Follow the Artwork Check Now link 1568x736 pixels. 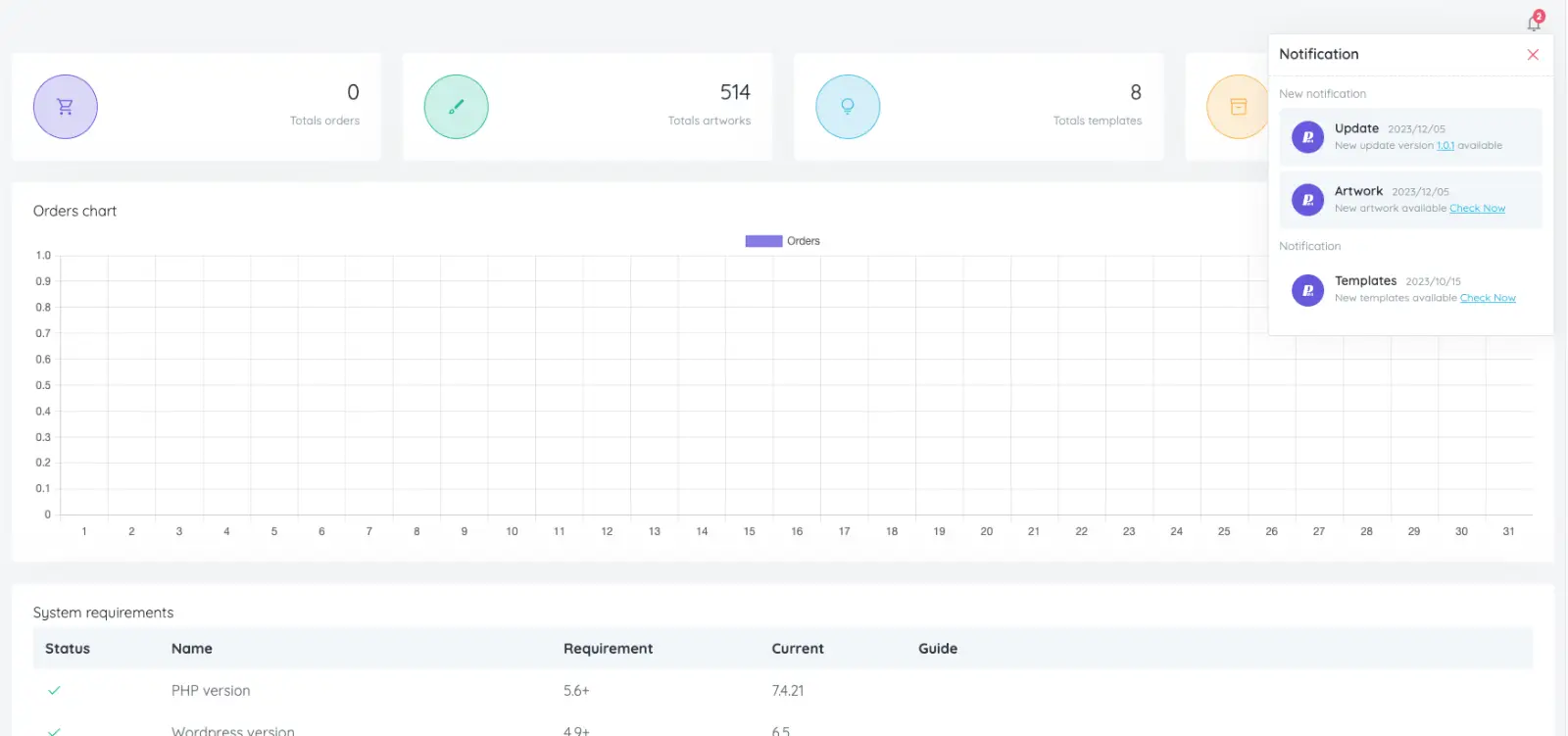[x=1477, y=209]
